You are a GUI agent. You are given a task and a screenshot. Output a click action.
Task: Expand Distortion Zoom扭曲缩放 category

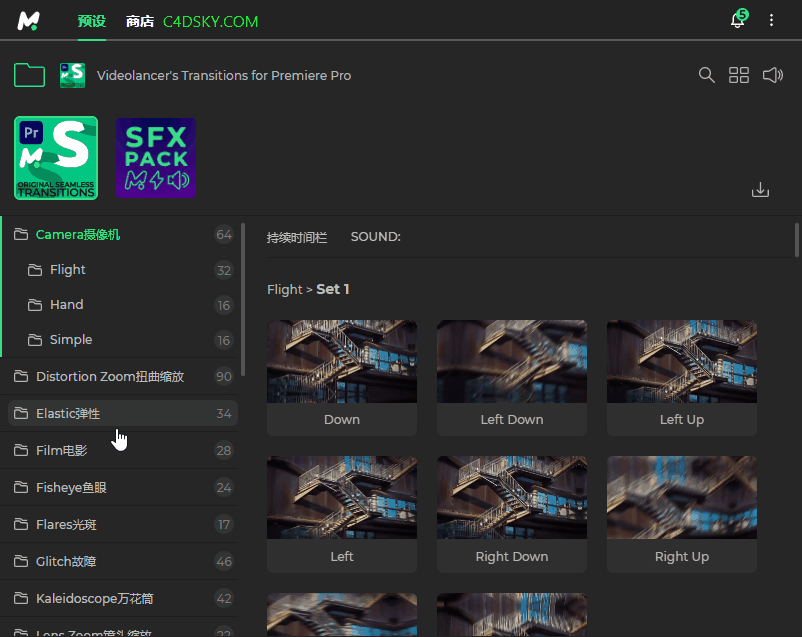[123, 377]
